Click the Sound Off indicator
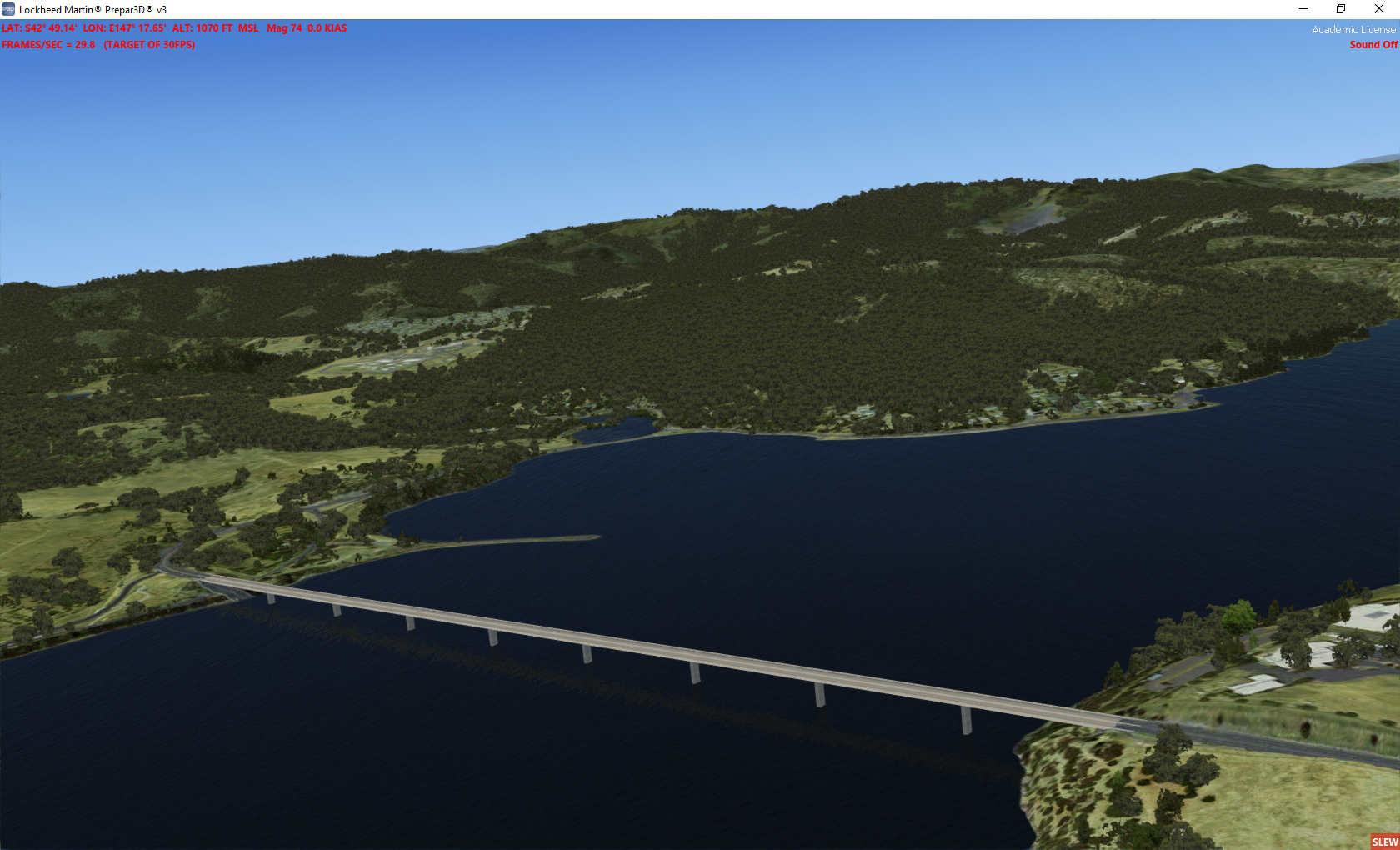Screen dimensions: 1400x850 [x=1373, y=45]
